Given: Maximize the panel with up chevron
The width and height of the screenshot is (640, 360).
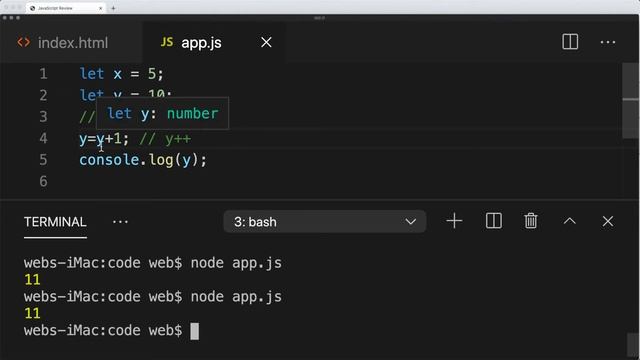Looking at the screenshot, I should (569, 221).
